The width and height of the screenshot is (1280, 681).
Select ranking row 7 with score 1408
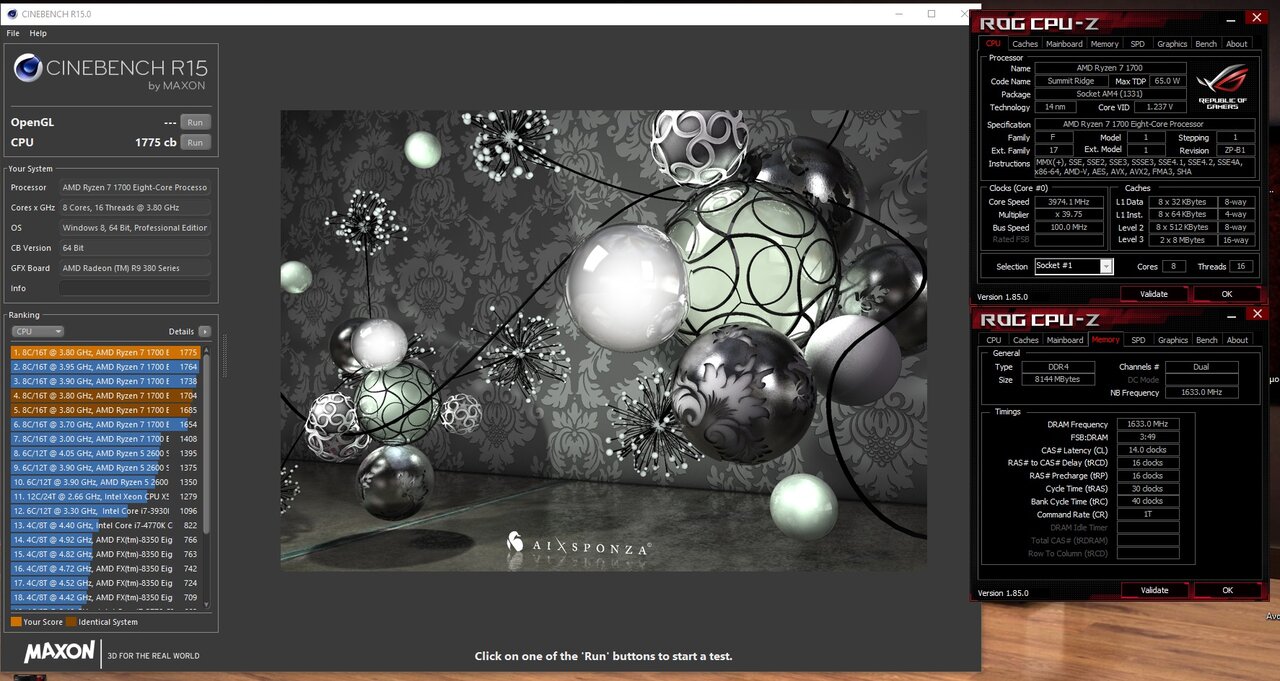(106, 439)
